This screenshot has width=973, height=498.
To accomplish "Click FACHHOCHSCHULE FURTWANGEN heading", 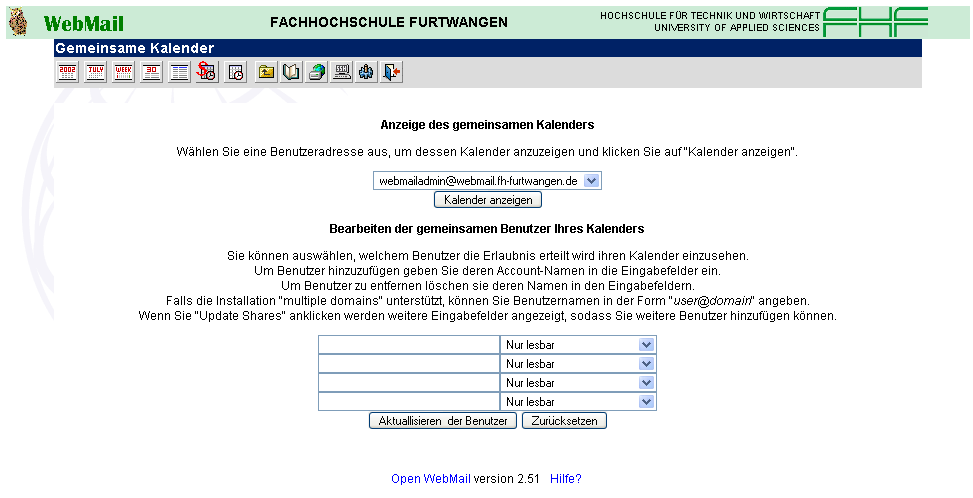I will [389, 22].
